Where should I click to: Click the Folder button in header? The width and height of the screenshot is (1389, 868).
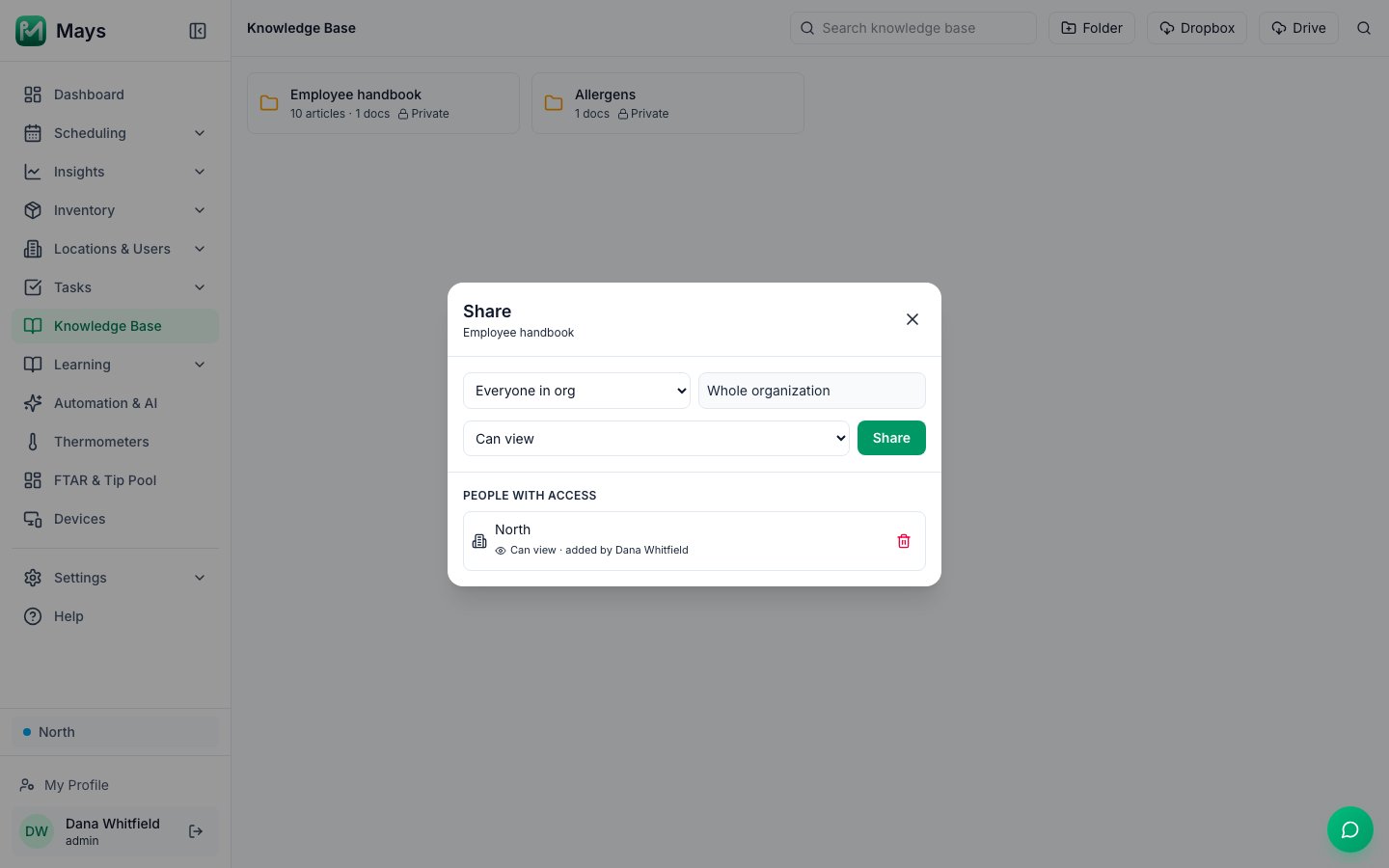coord(1092,28)
